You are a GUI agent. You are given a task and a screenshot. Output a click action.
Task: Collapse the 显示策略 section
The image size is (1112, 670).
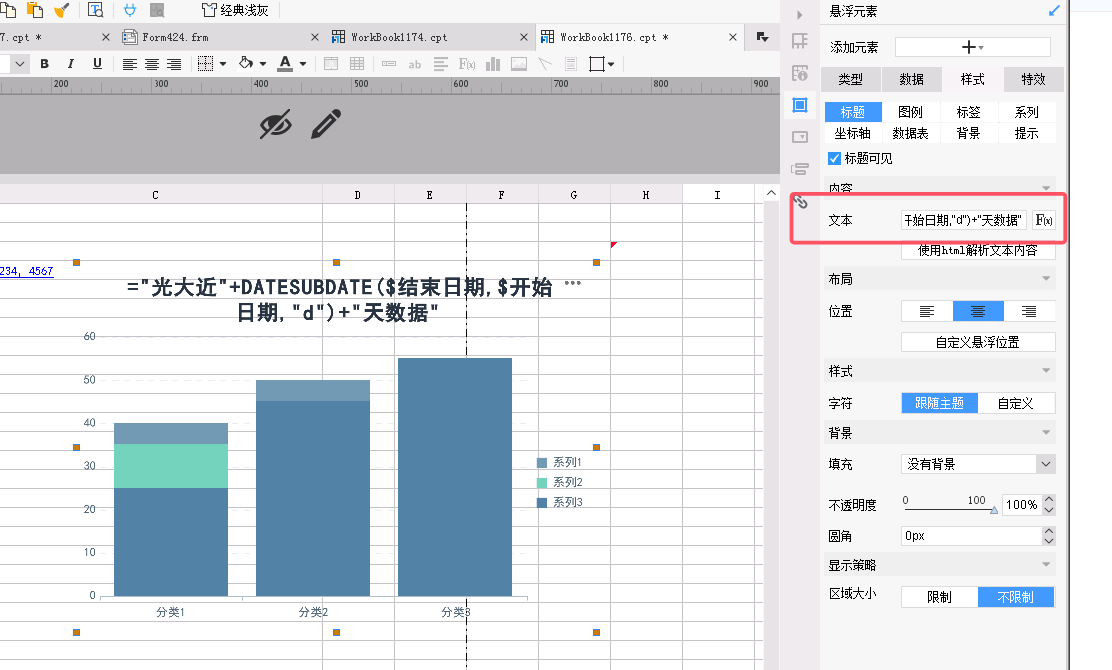[x=1046, y=565]
